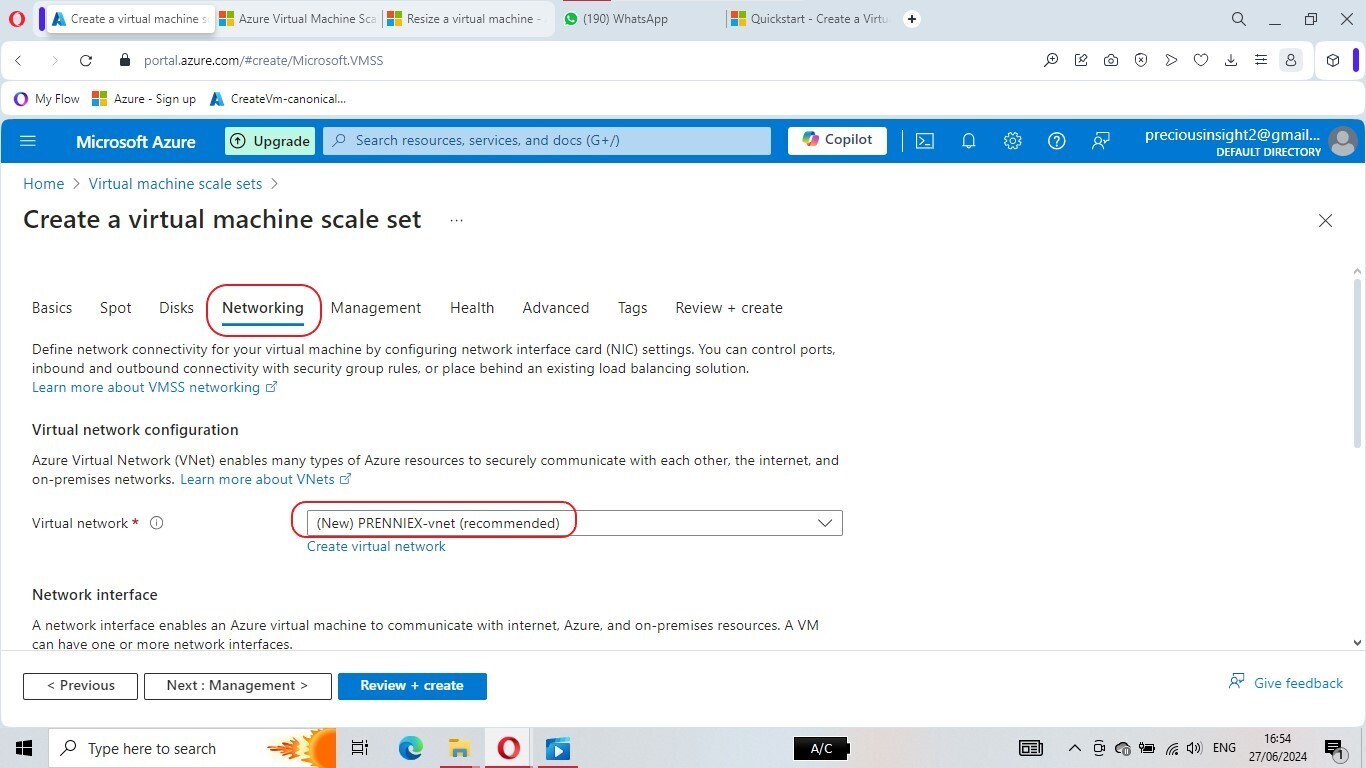The image size is (1366, 768).
Task: Open the account menu for preciousinsight2
Action: point(1250,141)
